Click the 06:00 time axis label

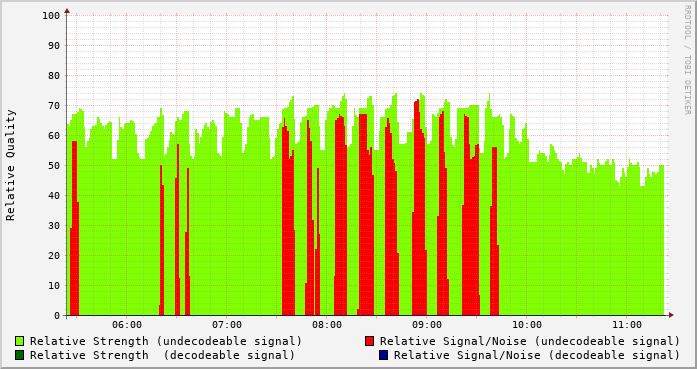coord(127,325)
